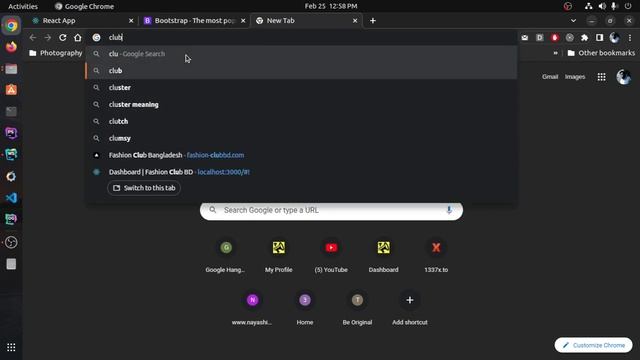
Task: Open Dashboard Fashion Club BD suggestion
Action: click(301, 172)
